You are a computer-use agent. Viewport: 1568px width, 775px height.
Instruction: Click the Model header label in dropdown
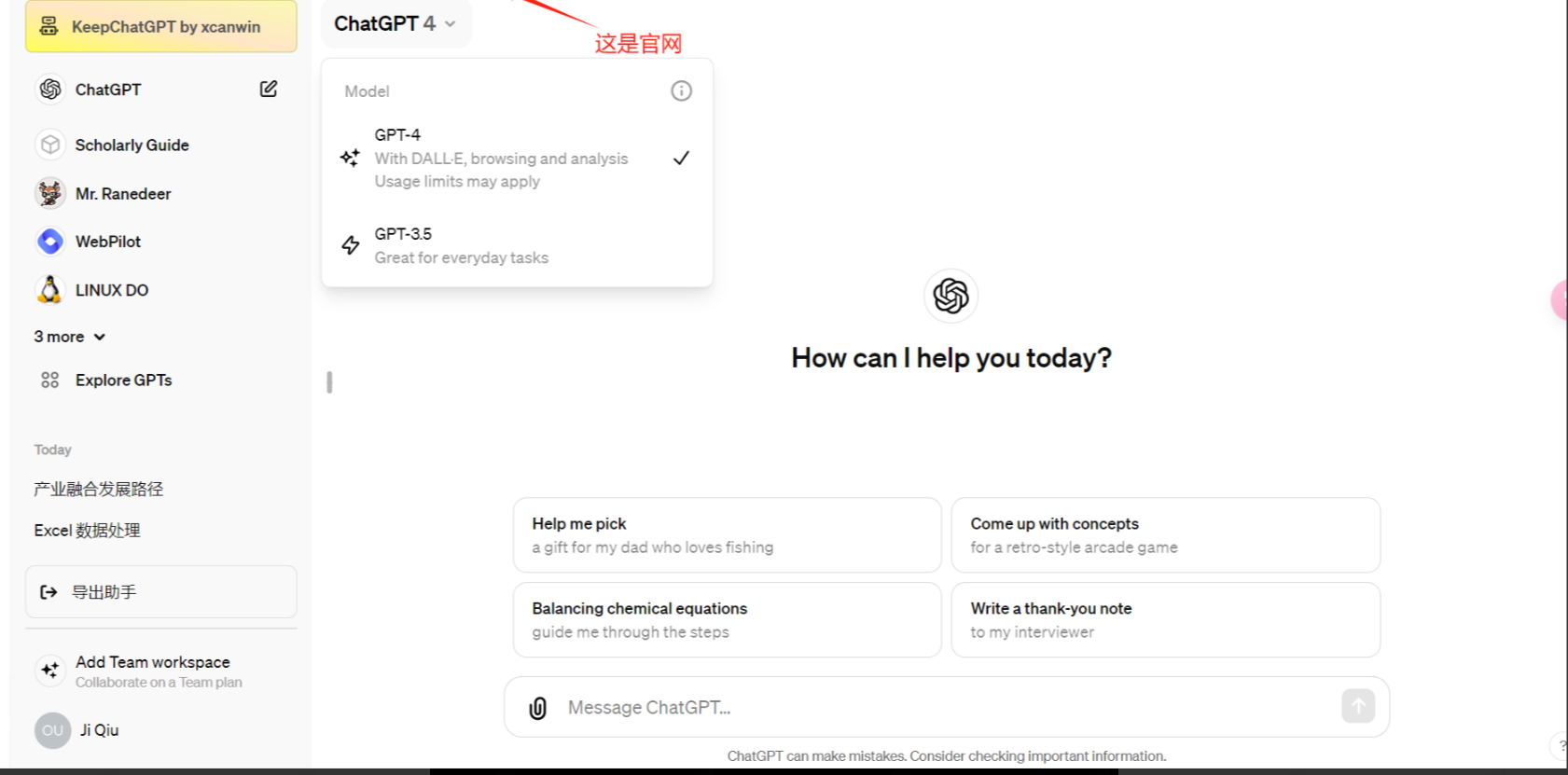(367, 91)
